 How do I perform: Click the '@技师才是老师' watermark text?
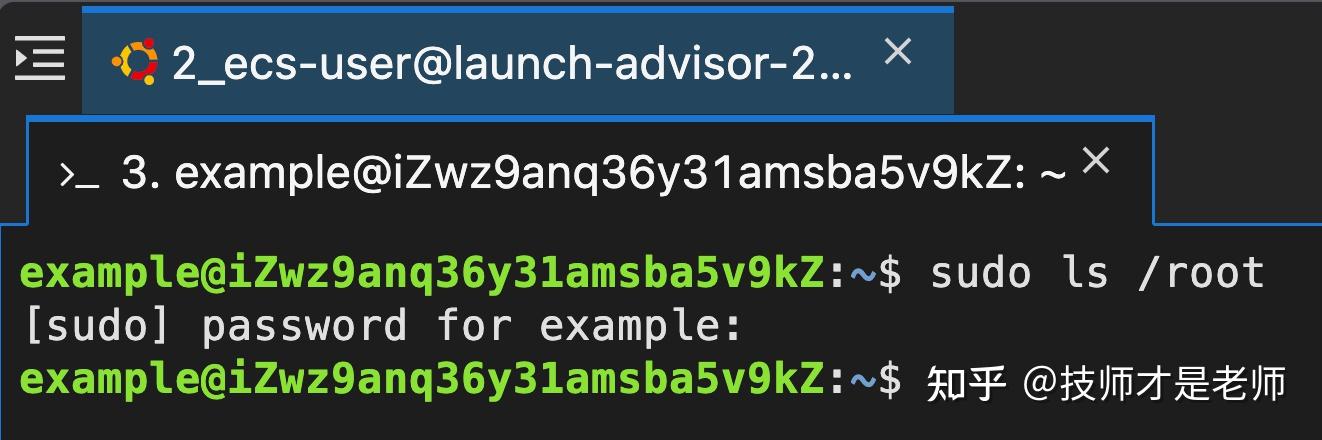tap(1154, 383)
